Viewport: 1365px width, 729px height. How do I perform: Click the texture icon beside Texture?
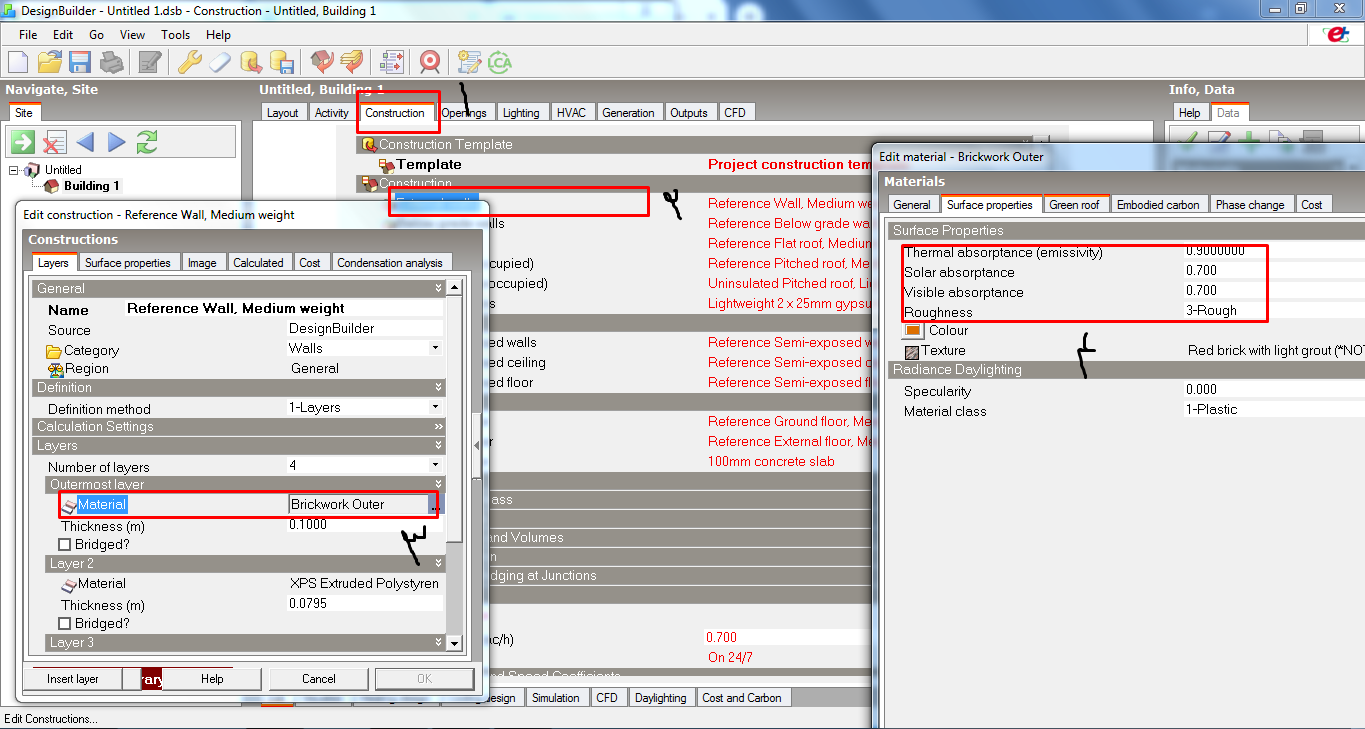click(x=911, y=352)
